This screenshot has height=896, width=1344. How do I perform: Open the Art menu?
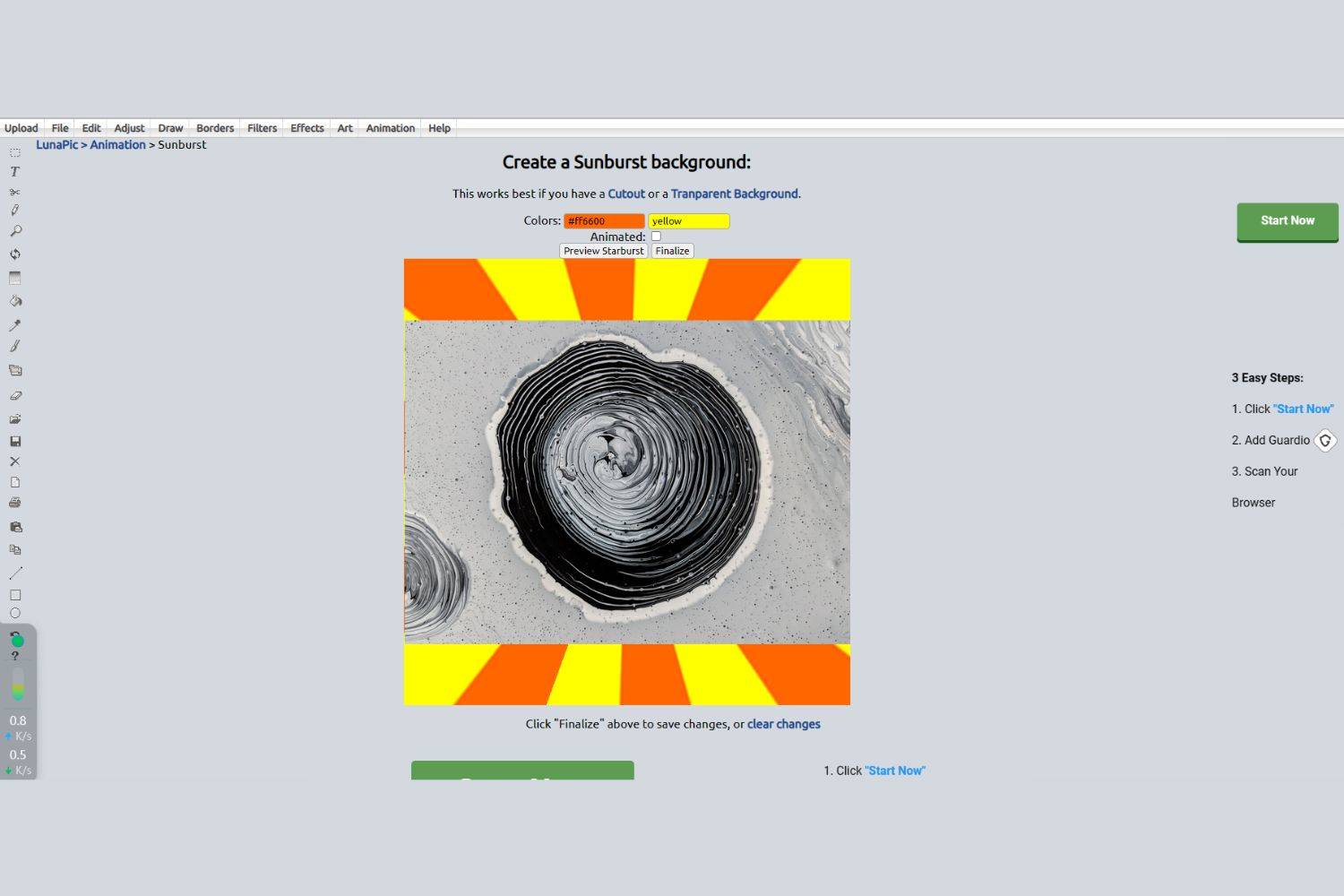point(345,128)
